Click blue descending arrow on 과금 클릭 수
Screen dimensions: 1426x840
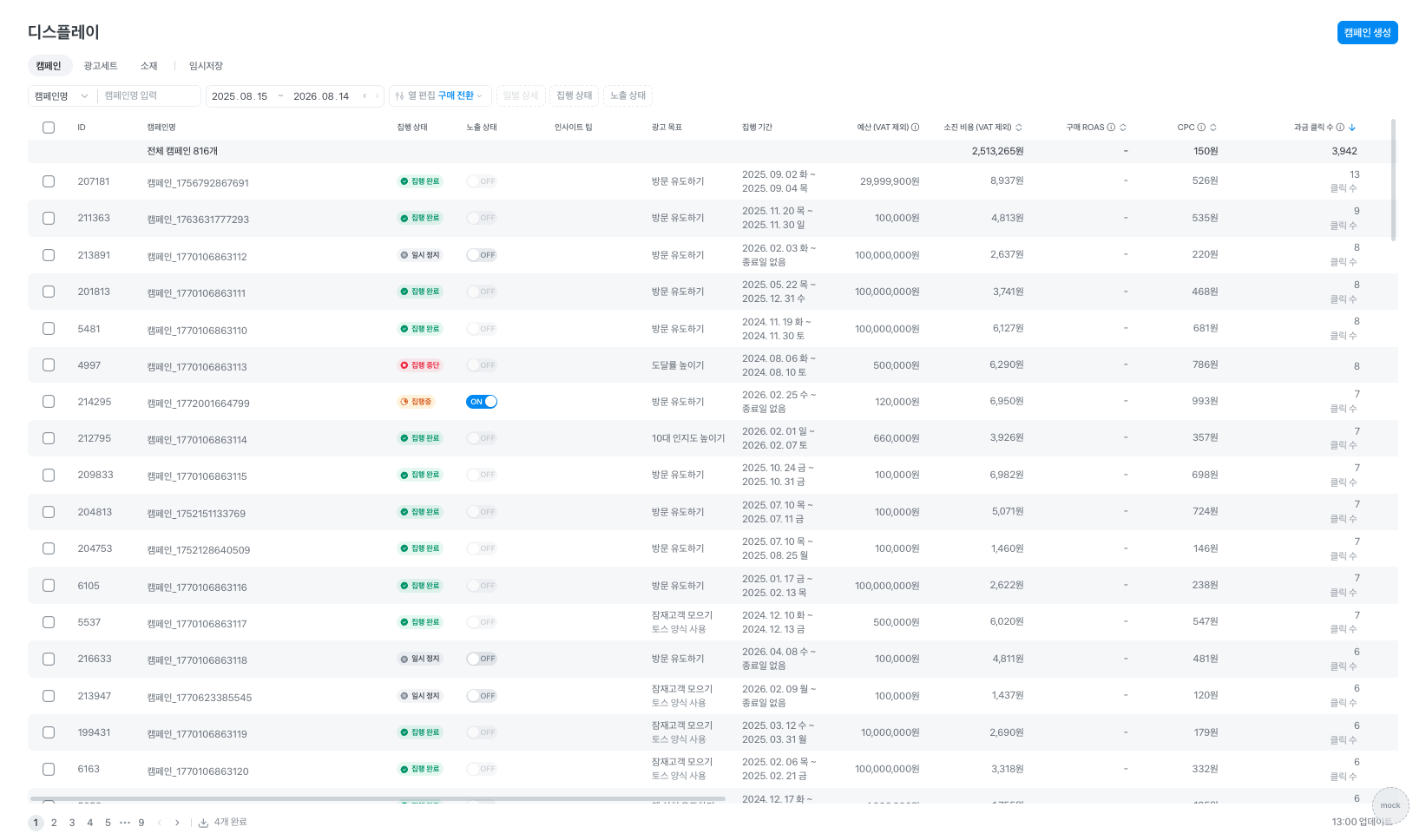[x=1352, y=128]
